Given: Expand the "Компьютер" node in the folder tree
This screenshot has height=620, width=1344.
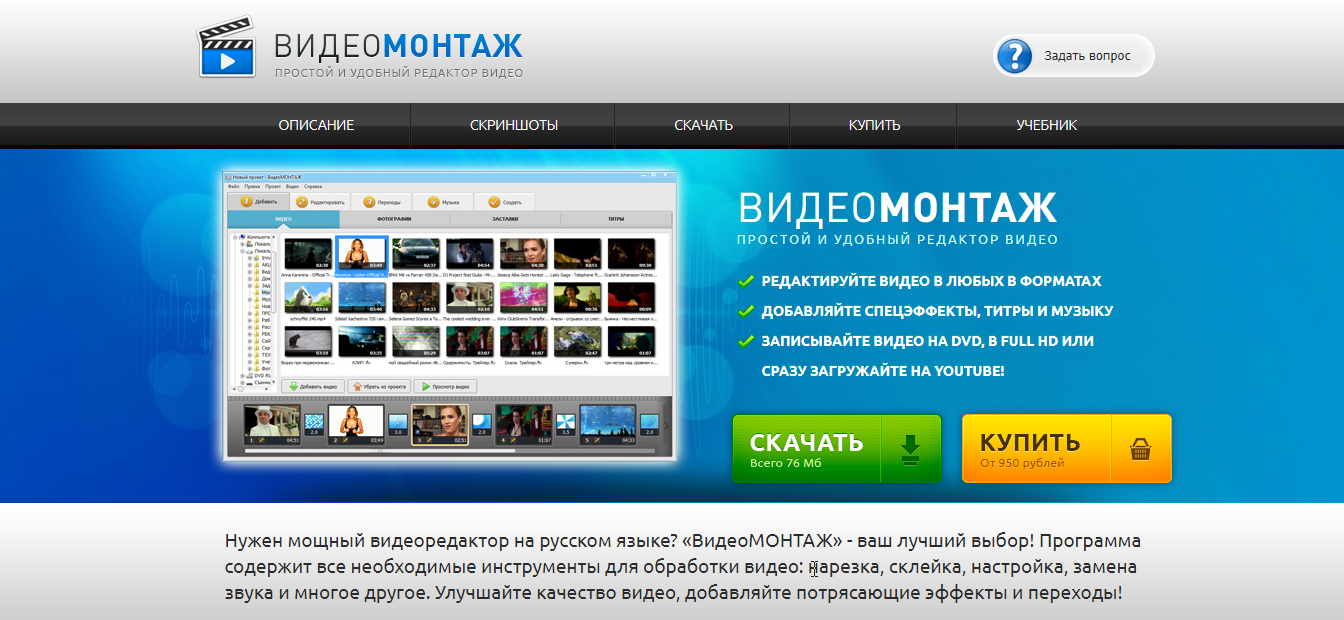Looking at the screenshot, I should pos(234,235).
